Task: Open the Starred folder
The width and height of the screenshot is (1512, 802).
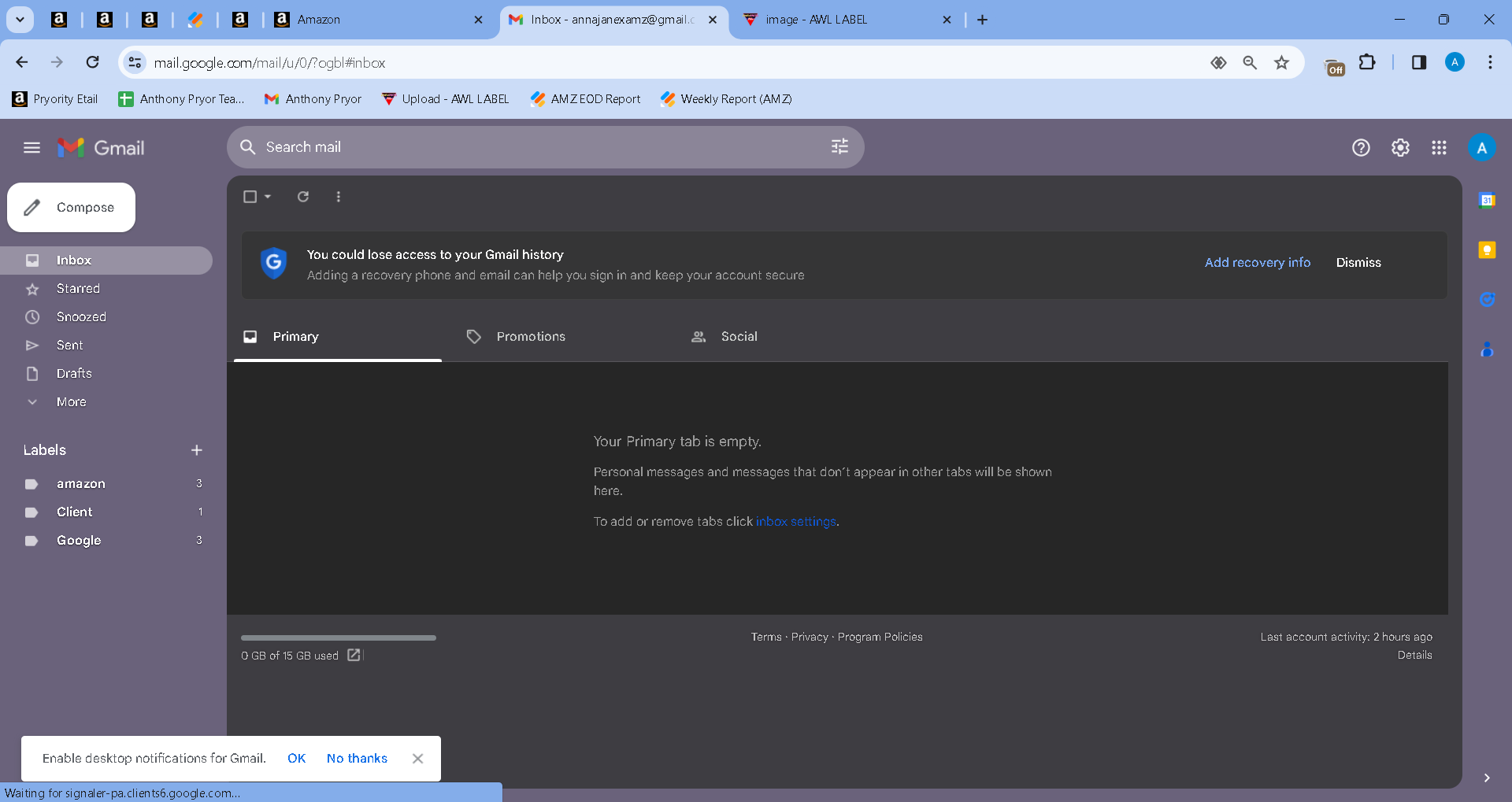Action: click(106, 289)
